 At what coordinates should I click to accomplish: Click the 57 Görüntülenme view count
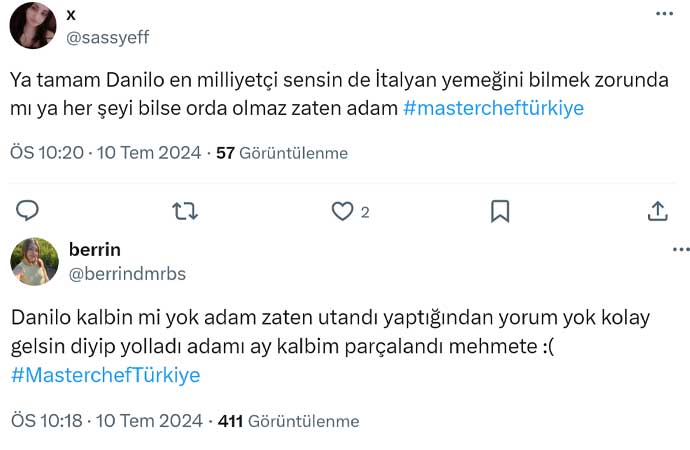coord(282,153)
